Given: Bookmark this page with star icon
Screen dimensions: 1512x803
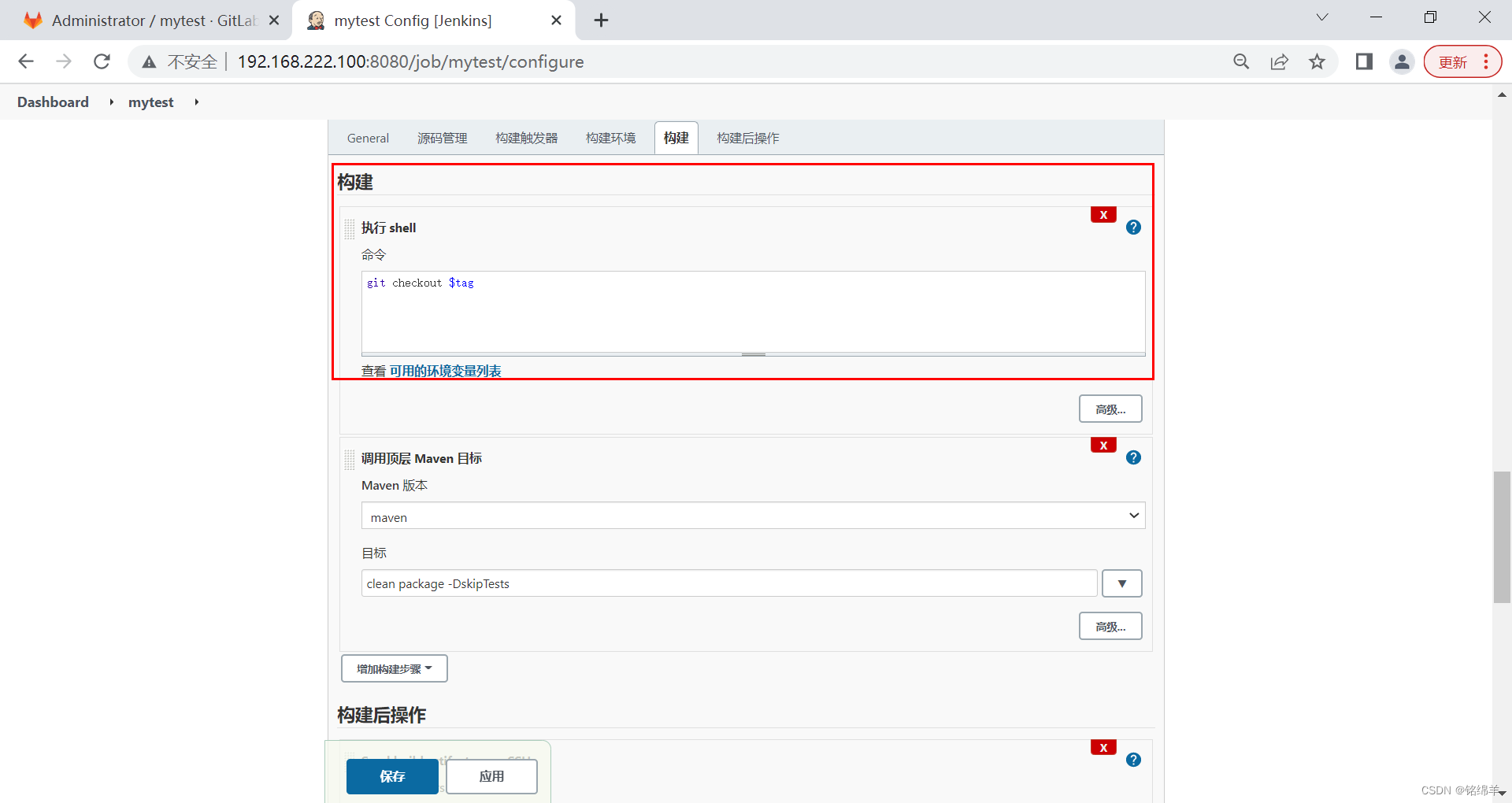Looking at the screenshot, I should coord(1317,61).
